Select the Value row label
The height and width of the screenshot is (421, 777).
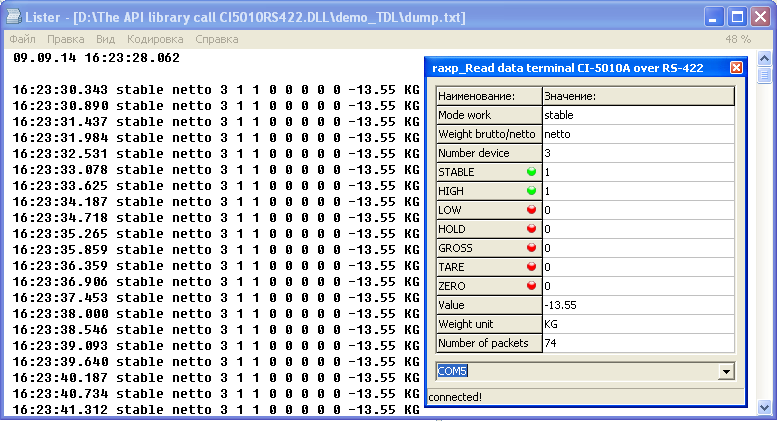click(x=489, y=305)
